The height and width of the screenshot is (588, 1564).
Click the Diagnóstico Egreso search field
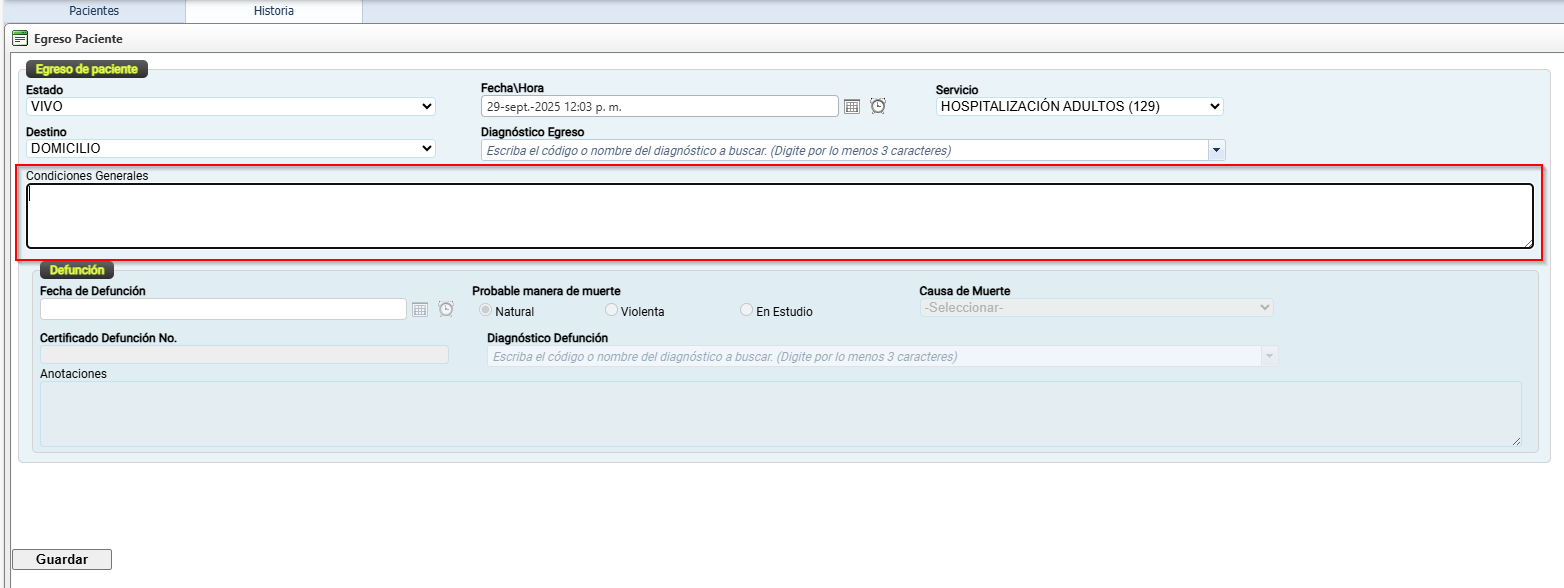click(x=844, y=150)
